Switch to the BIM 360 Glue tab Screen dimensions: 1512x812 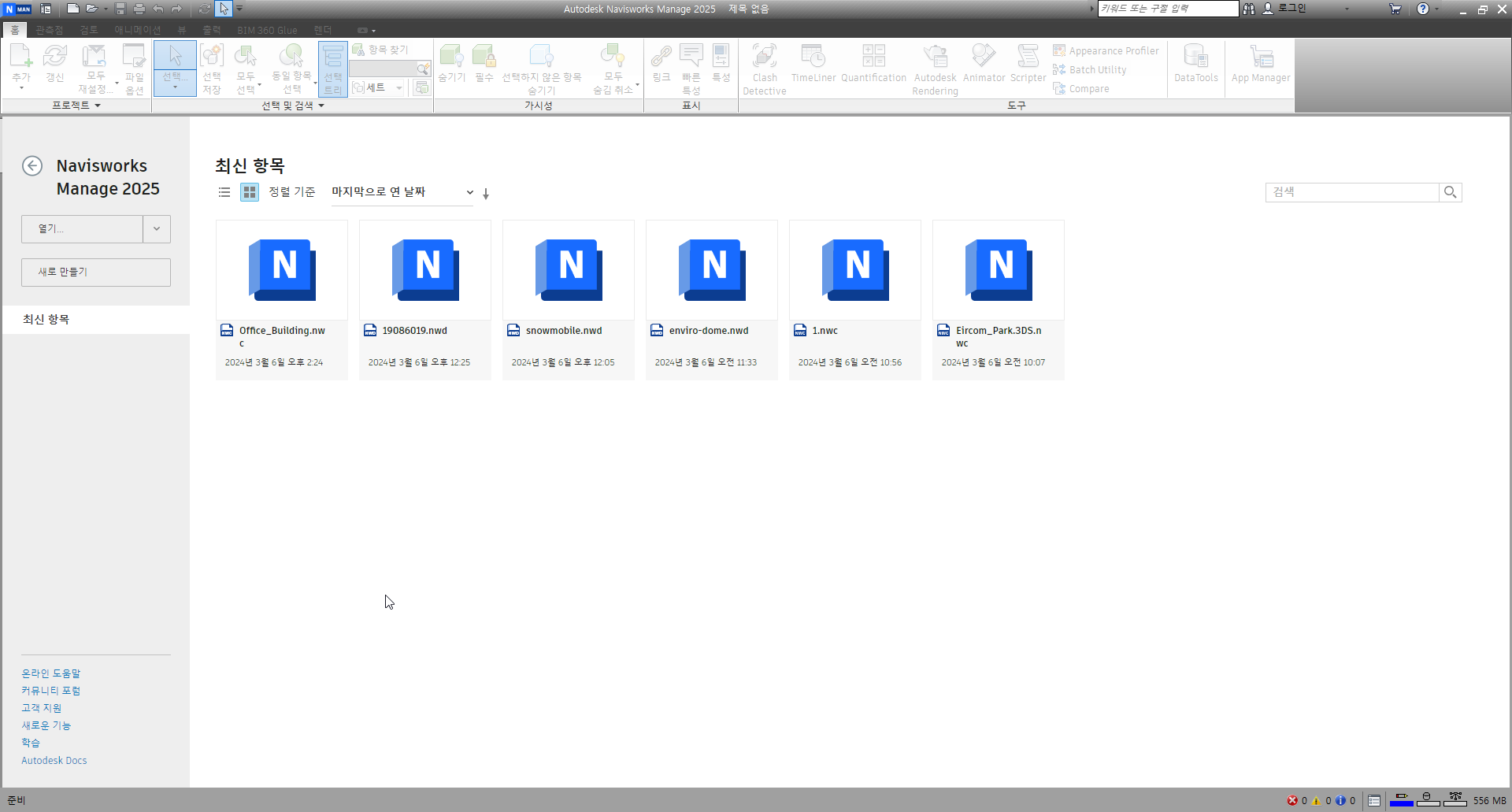click(x=267, y=30)
